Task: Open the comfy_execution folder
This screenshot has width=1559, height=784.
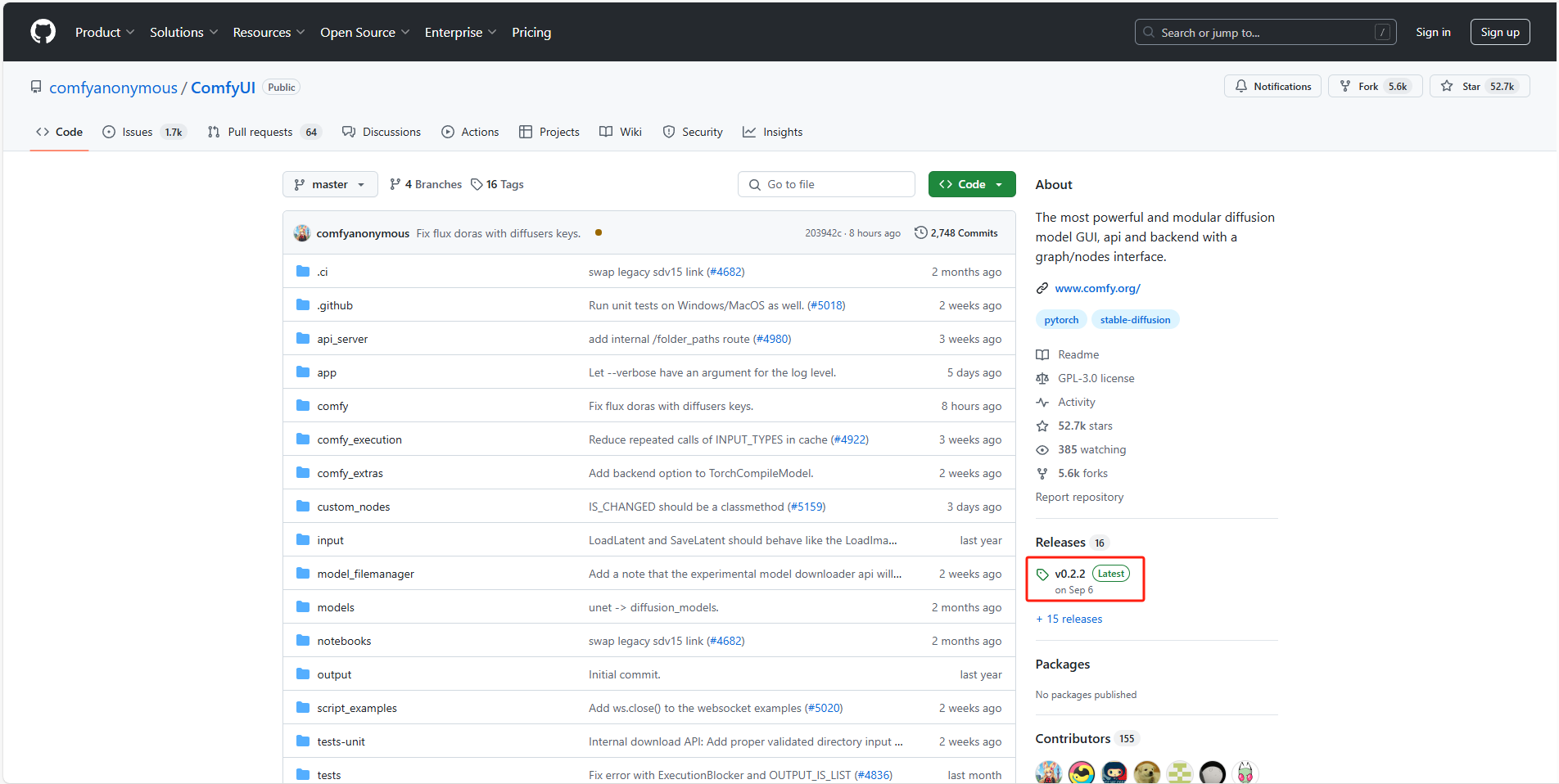Action: 359,439
